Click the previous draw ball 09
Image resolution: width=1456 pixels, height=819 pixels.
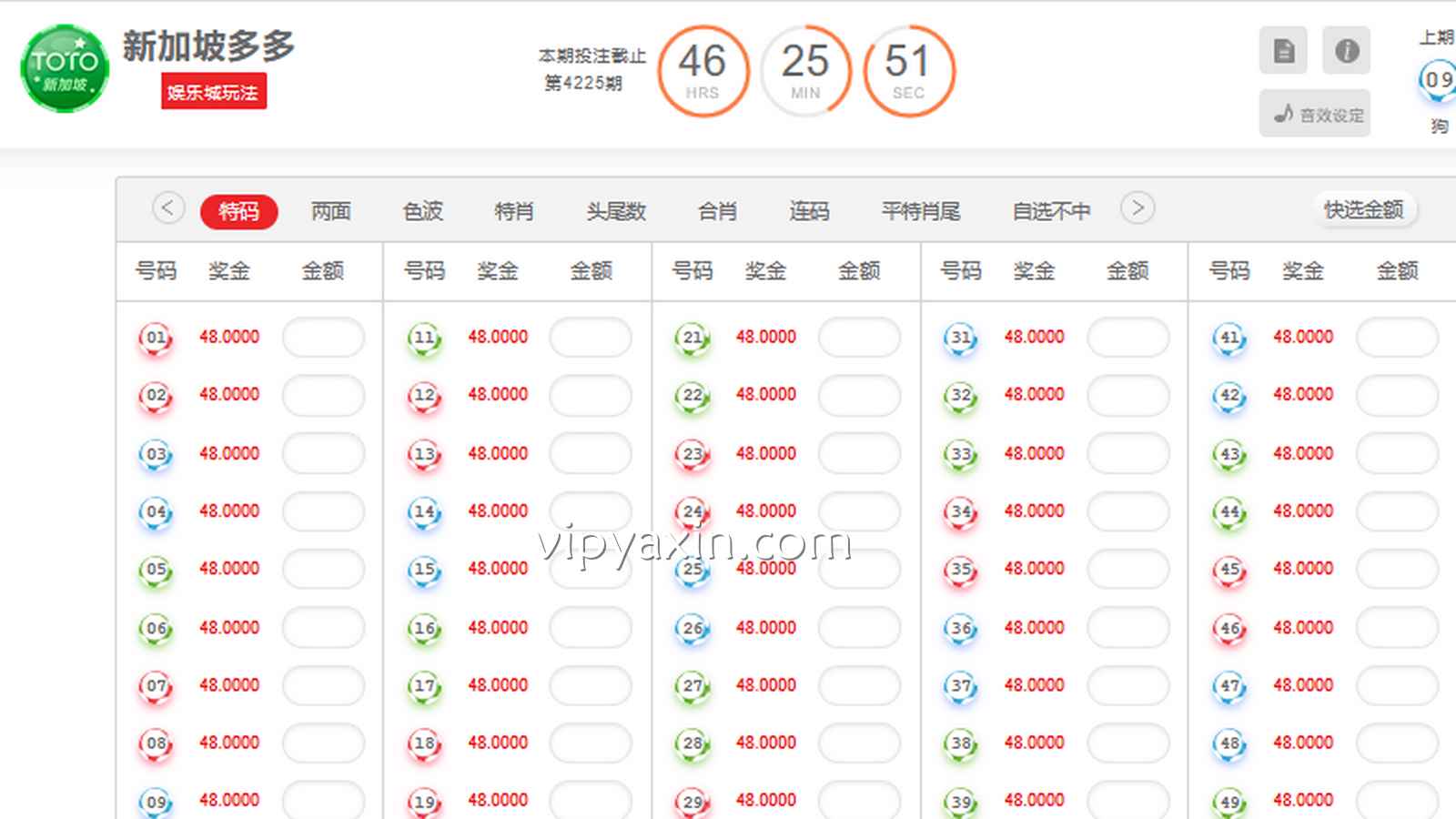click(1439, 80)
